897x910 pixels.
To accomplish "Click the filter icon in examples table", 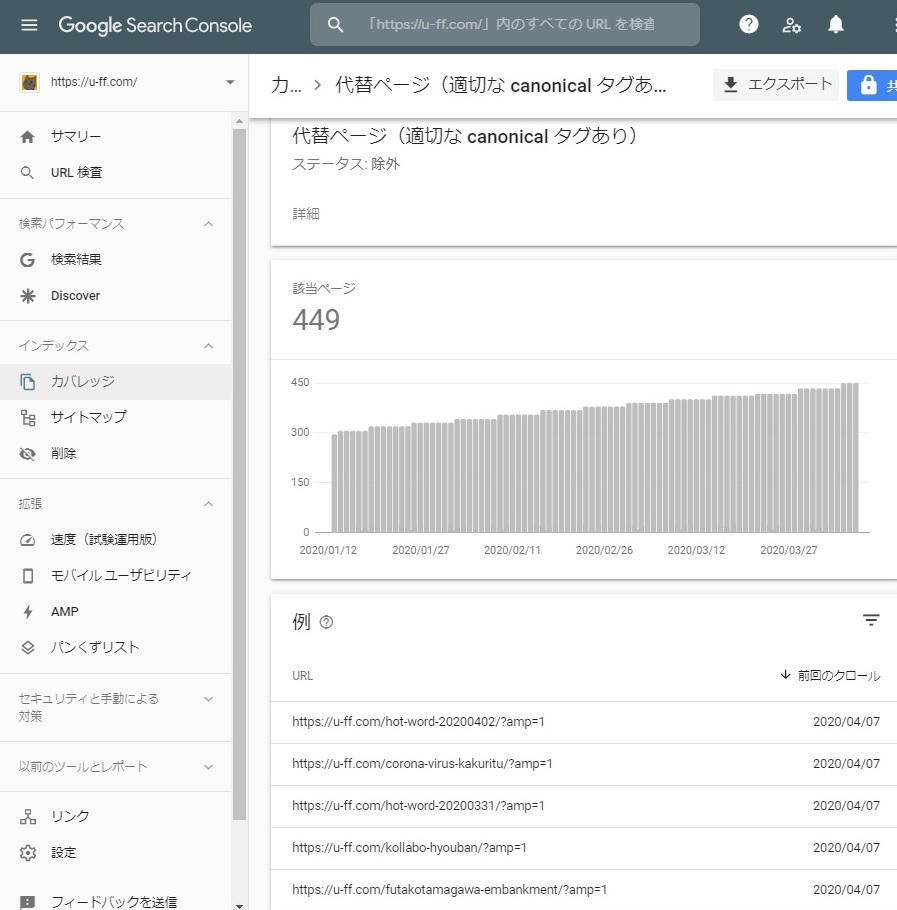I will (x=871, y=621).
